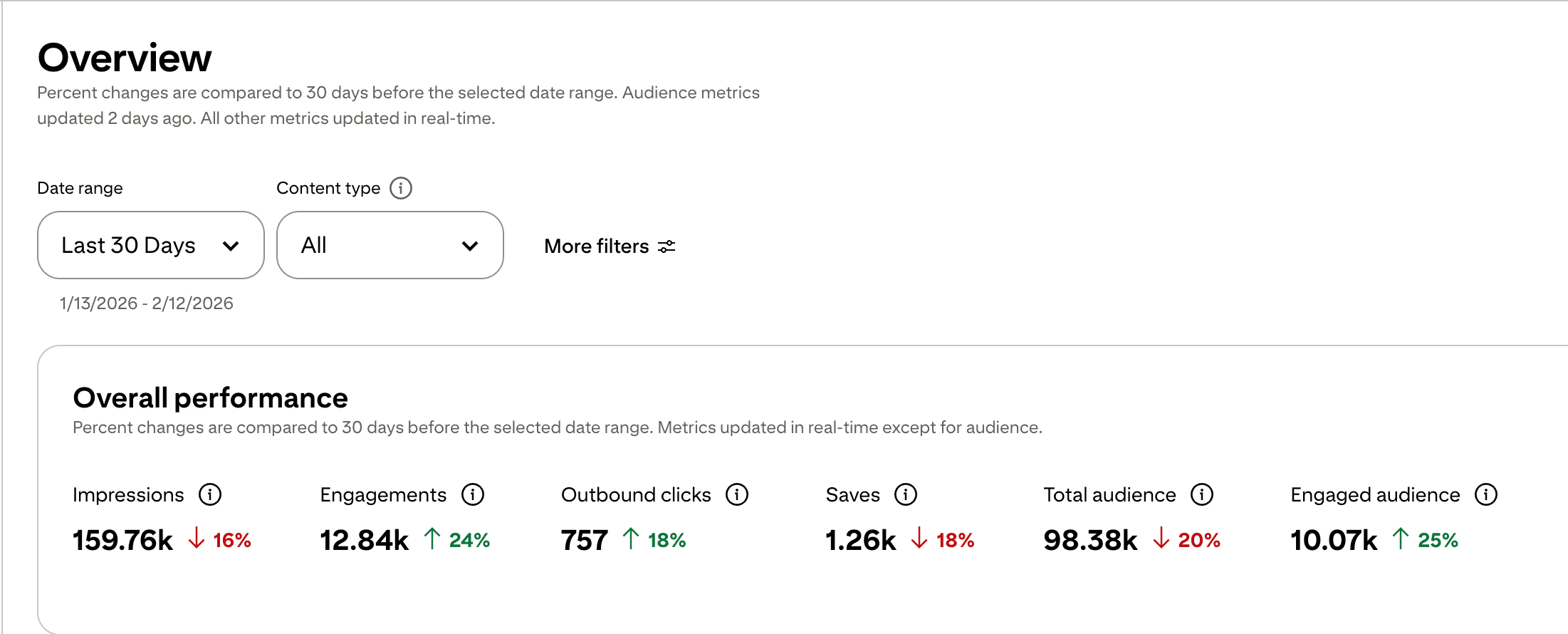Click the Outbound clicks 757 value
The width and height of the screenshot is (1568, 634).
(x=584, y=540)
